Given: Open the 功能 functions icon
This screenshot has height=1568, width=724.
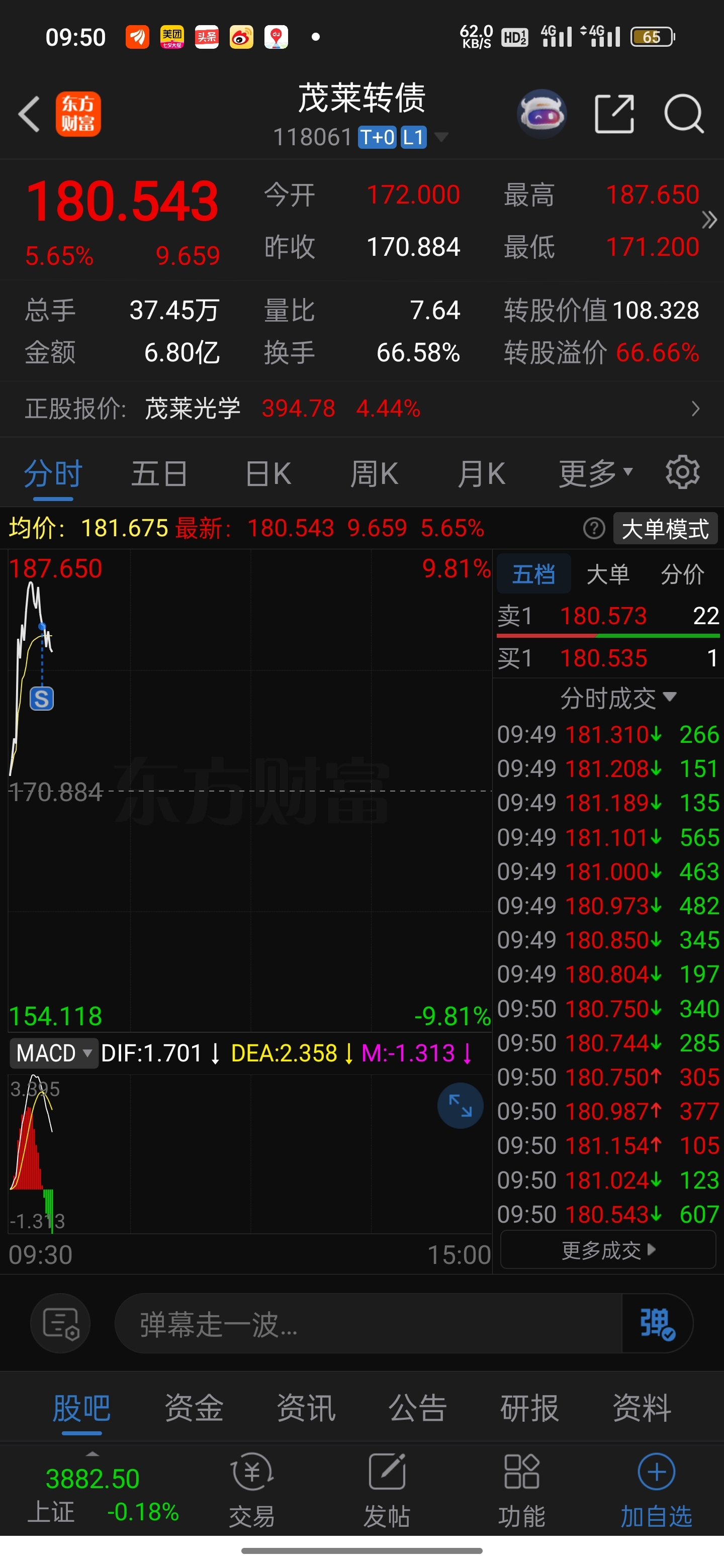Looking at the screenshot, I should tap(522, 1490).
